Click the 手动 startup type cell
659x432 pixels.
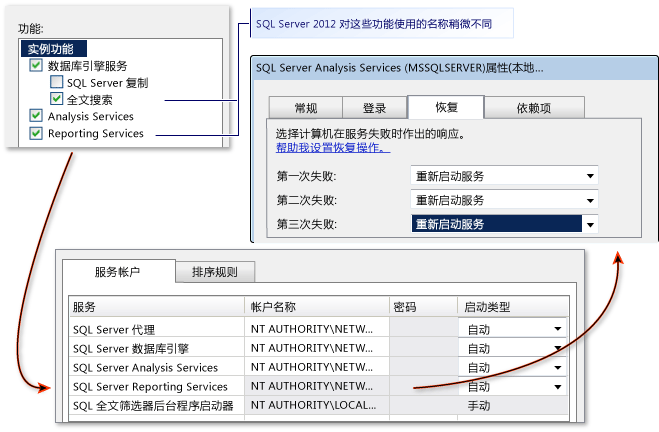coord(513,405)
